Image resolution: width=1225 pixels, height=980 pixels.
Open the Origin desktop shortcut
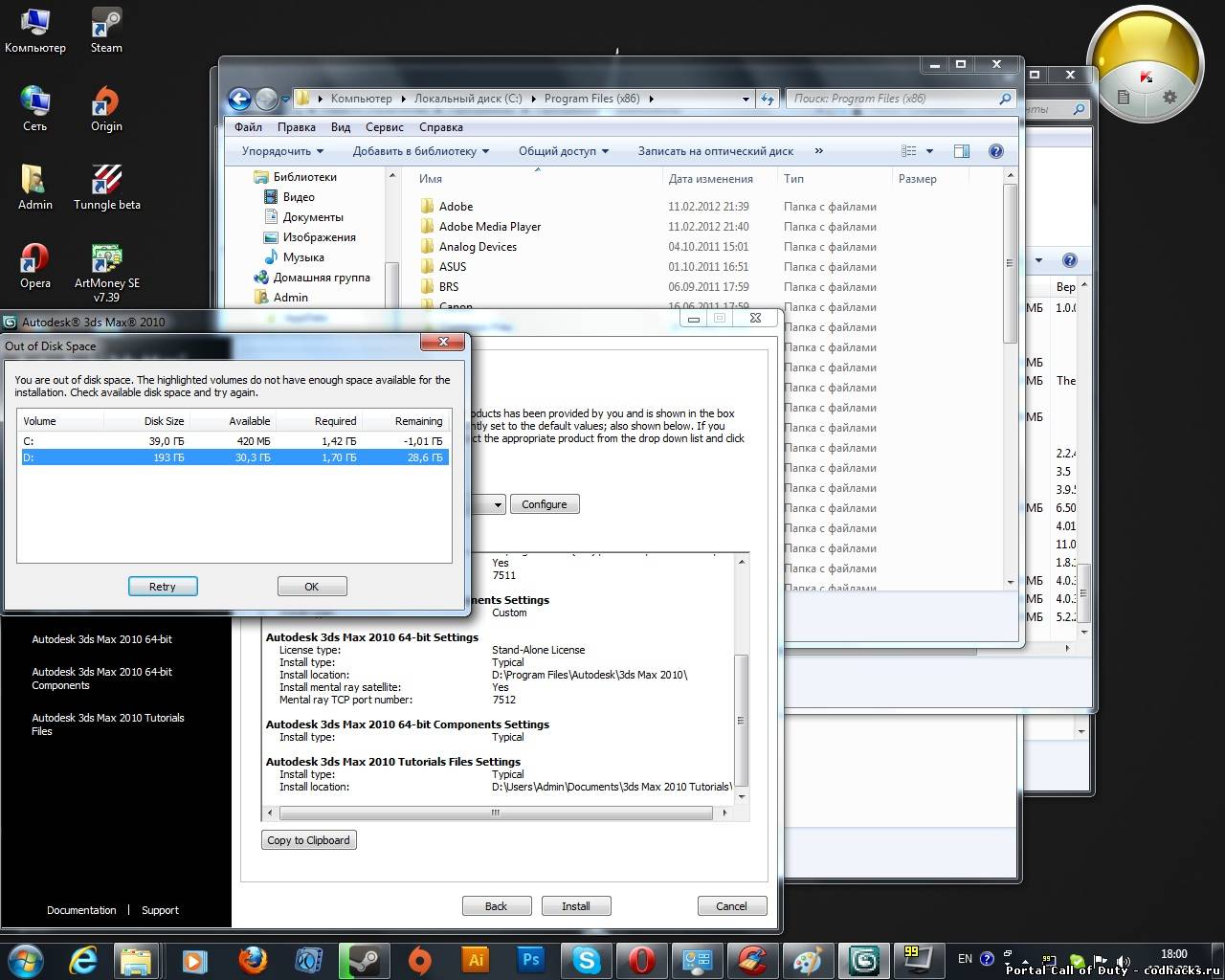click(106, 109)
